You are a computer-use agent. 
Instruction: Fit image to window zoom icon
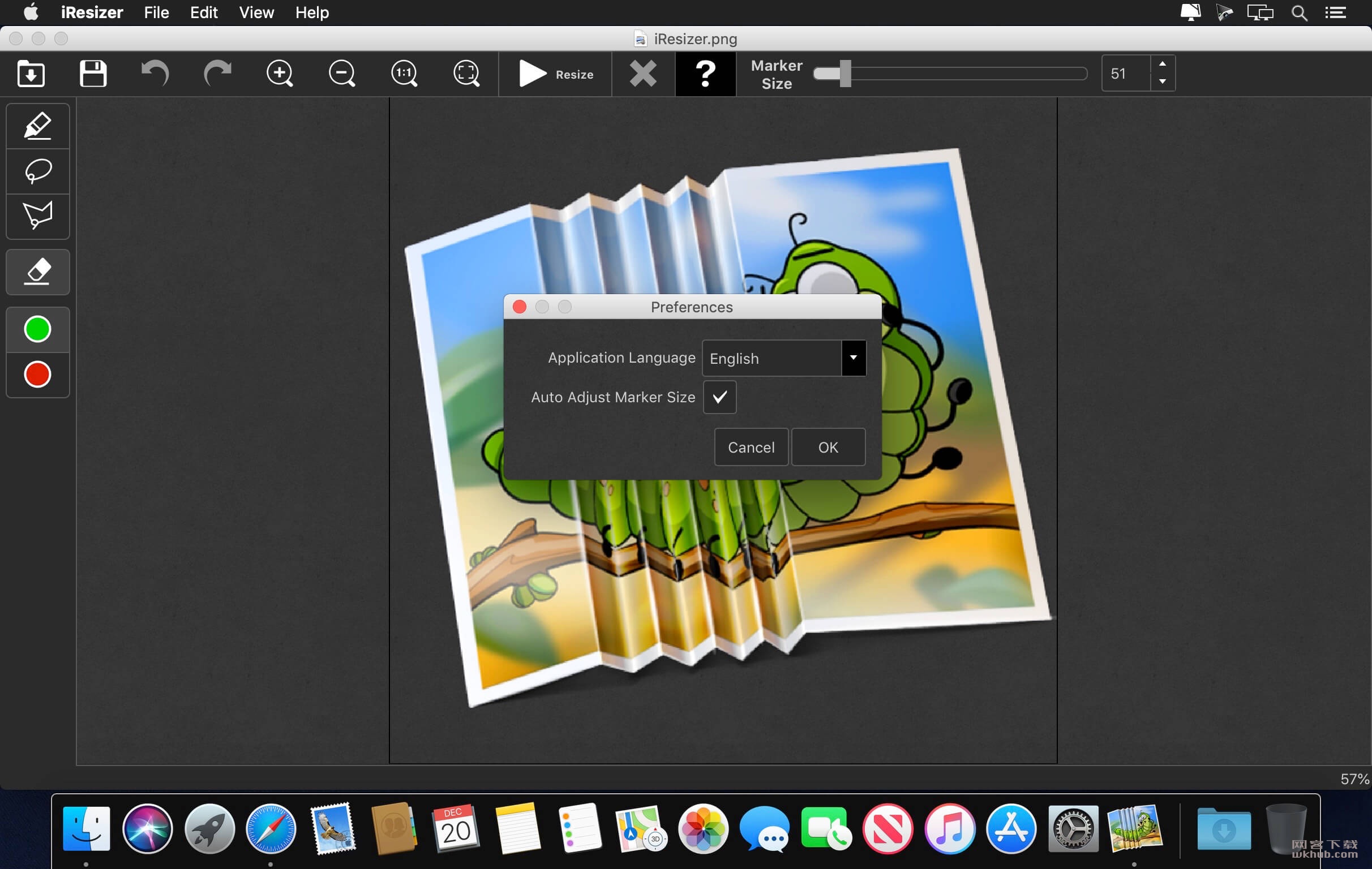click(x=466, y=74)
